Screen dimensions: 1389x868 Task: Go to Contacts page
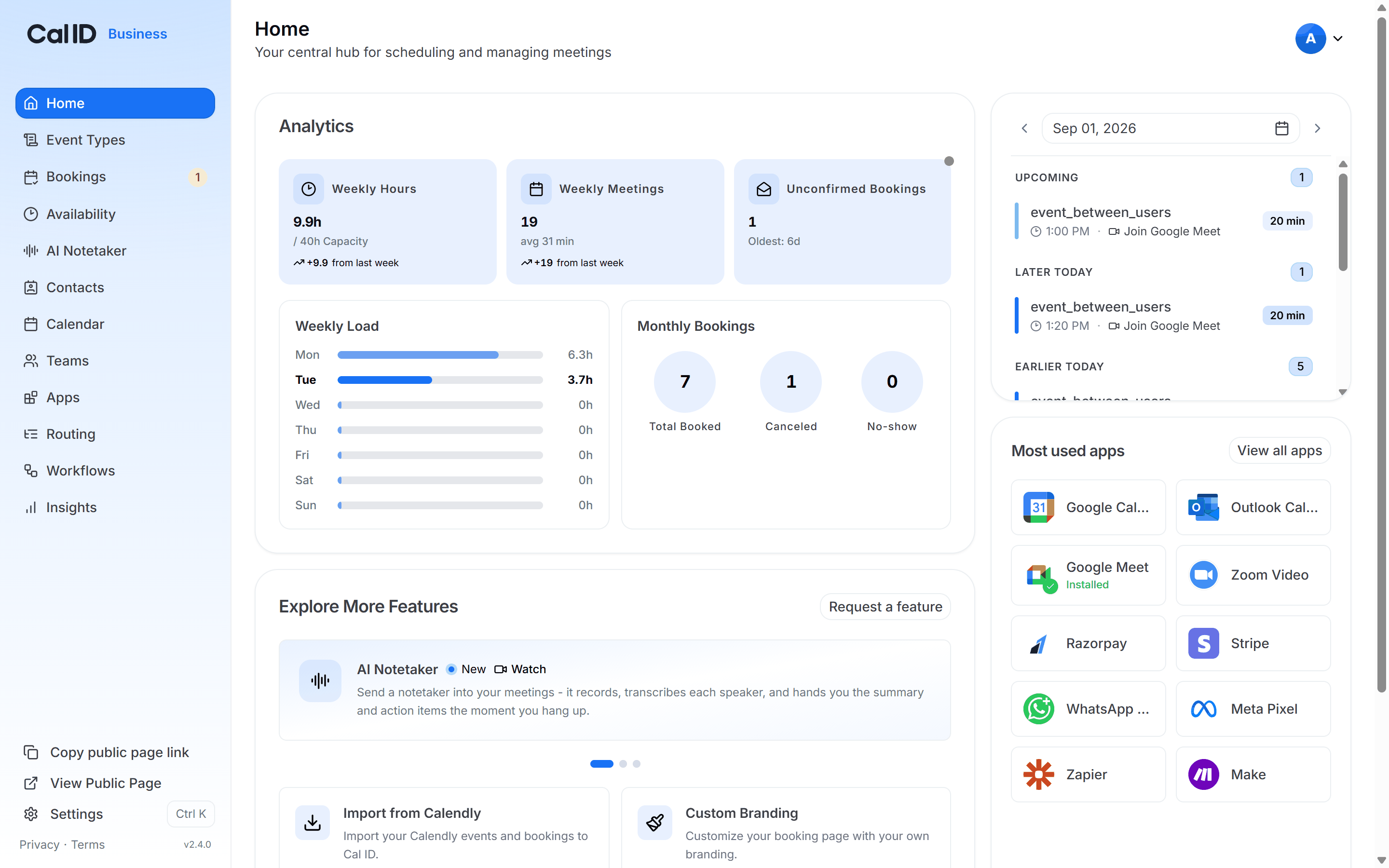[115, 287]
